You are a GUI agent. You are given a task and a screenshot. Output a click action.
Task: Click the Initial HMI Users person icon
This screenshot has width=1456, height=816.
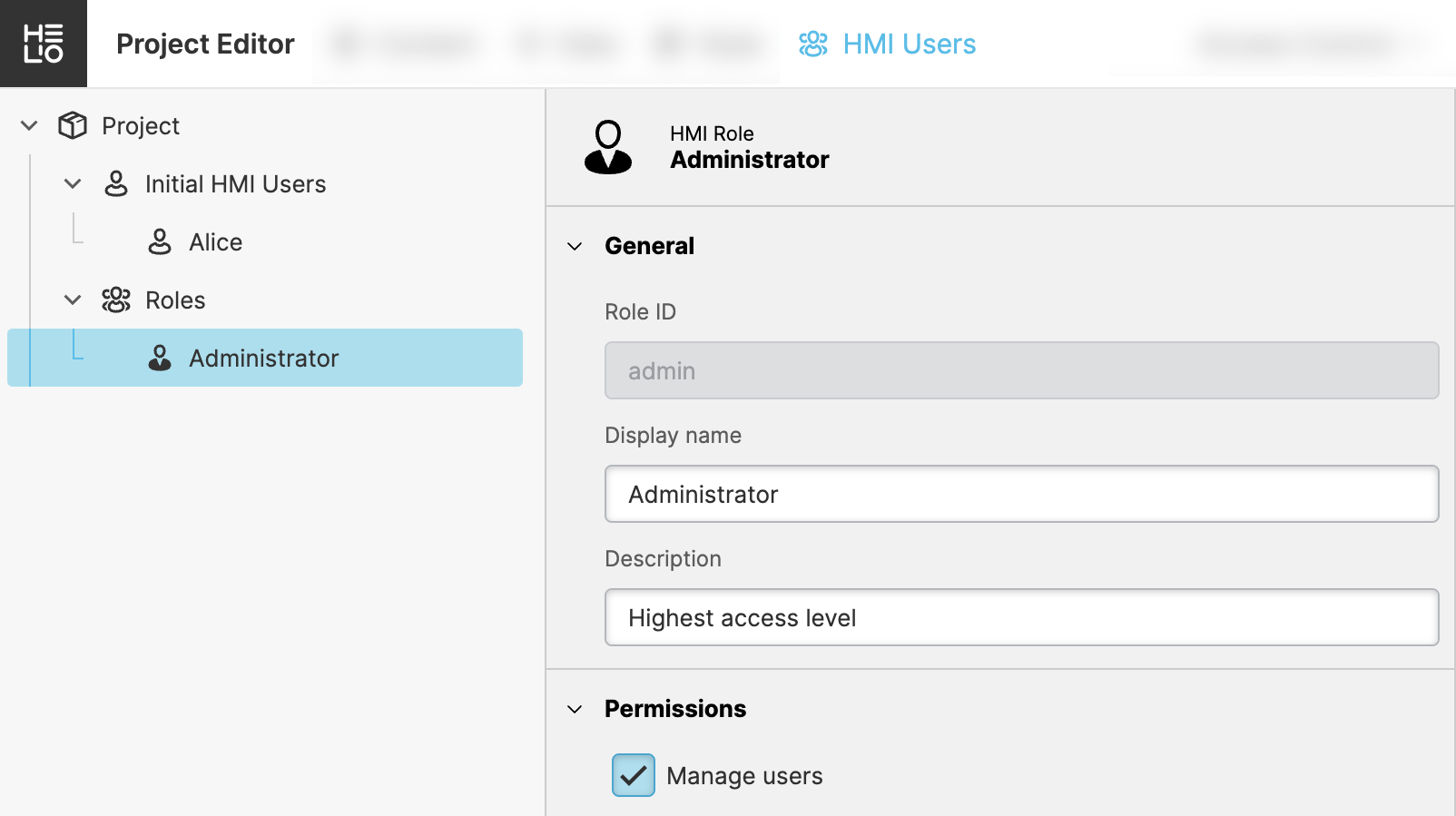coord(116,183)
